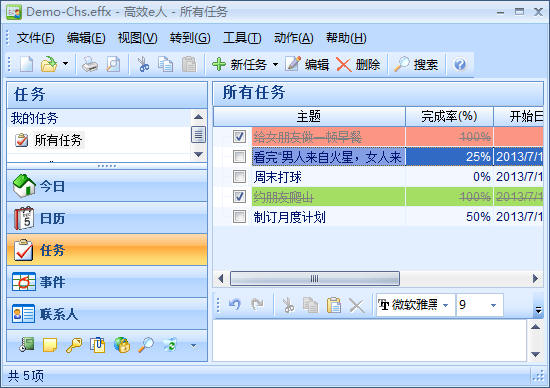Click the password key icon

click(x=74, y=345)
